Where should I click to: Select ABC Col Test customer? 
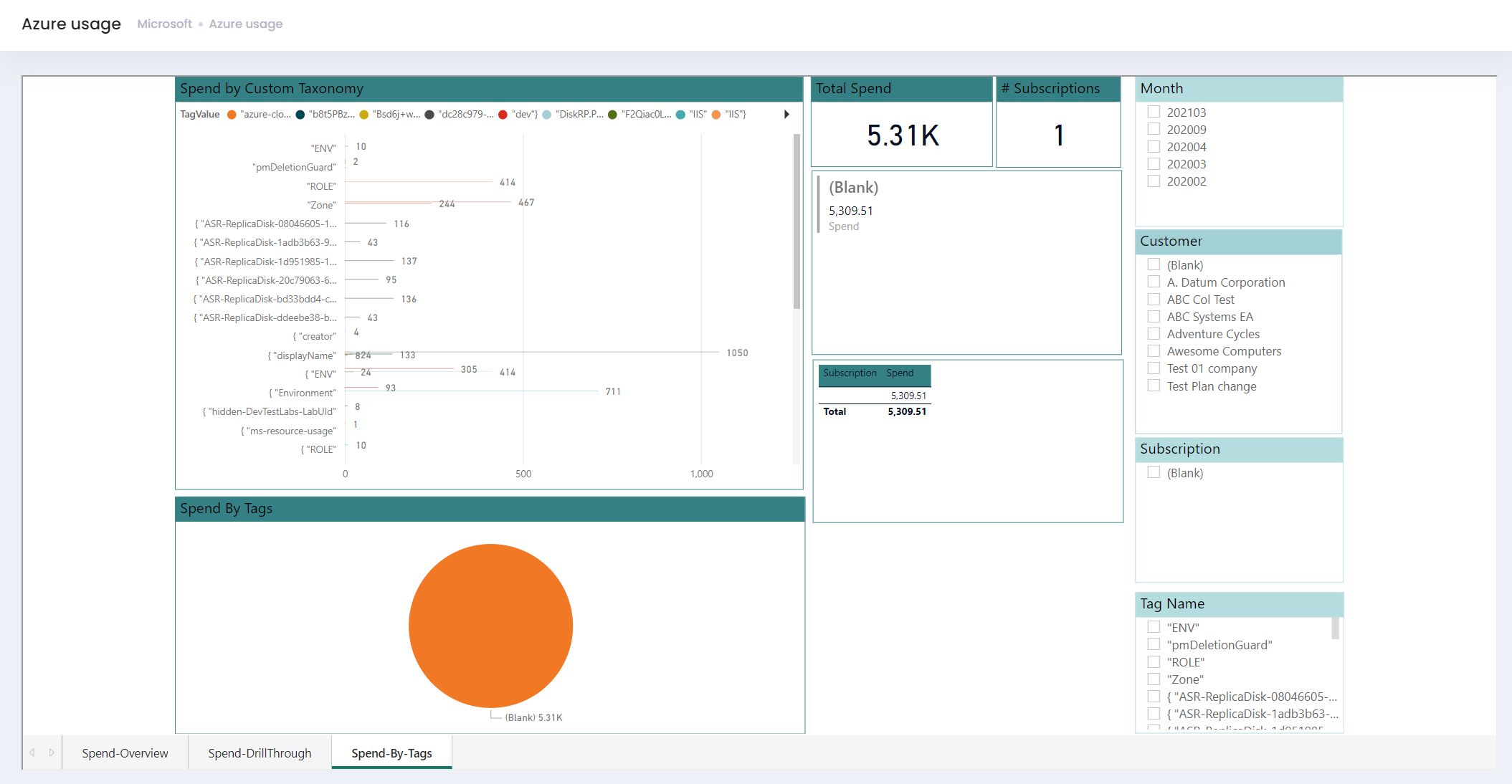point(1154,299)
